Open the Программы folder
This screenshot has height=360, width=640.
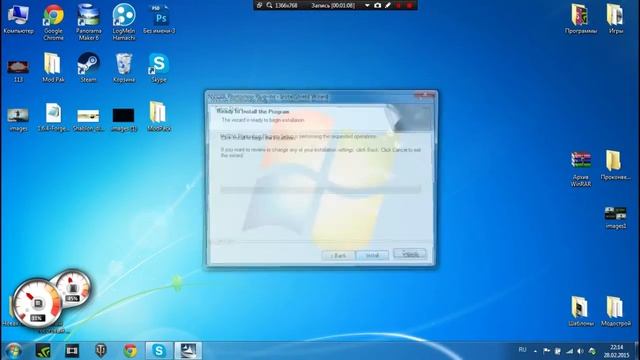pos(580,19)
